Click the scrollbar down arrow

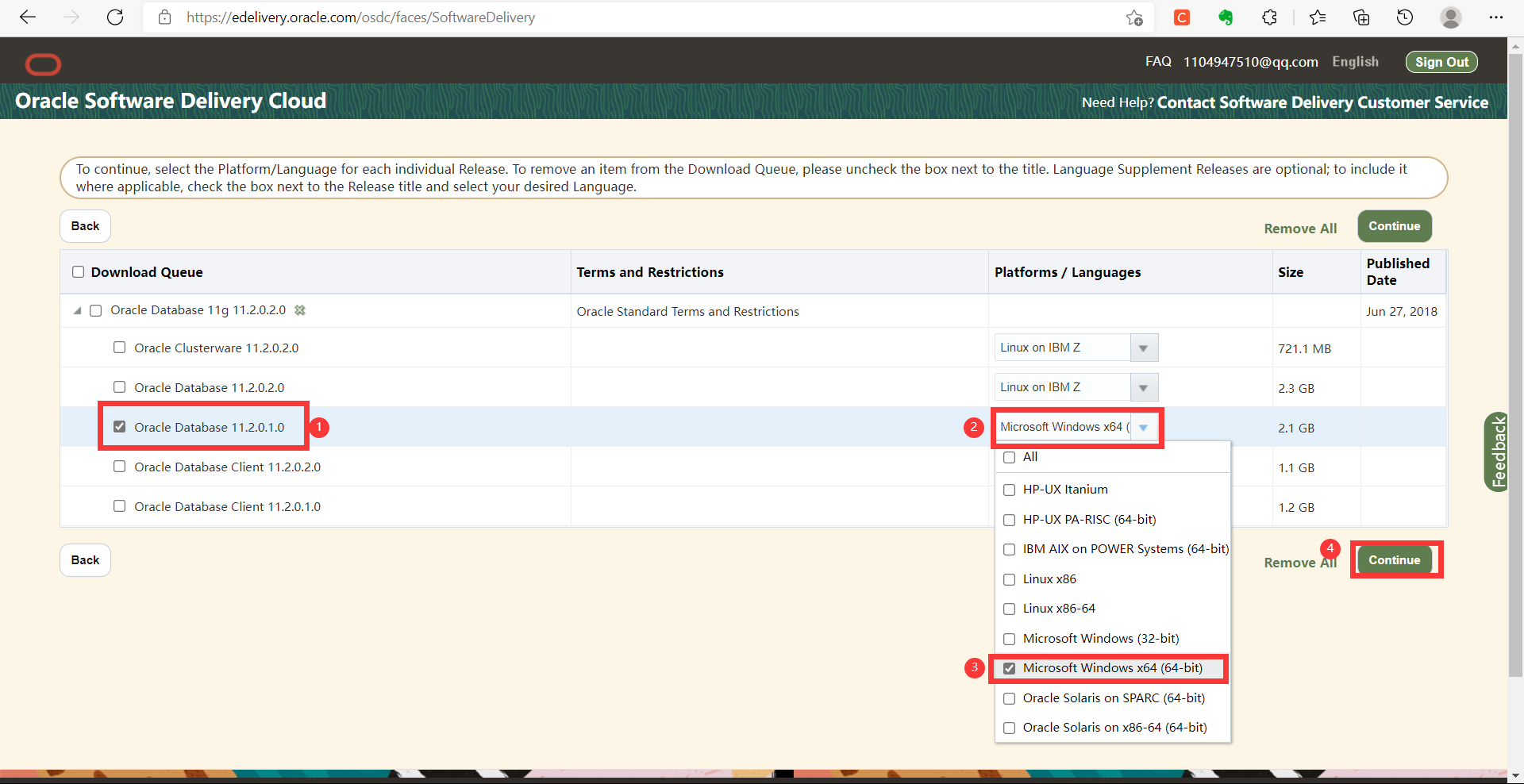(x=1515, y=776)
